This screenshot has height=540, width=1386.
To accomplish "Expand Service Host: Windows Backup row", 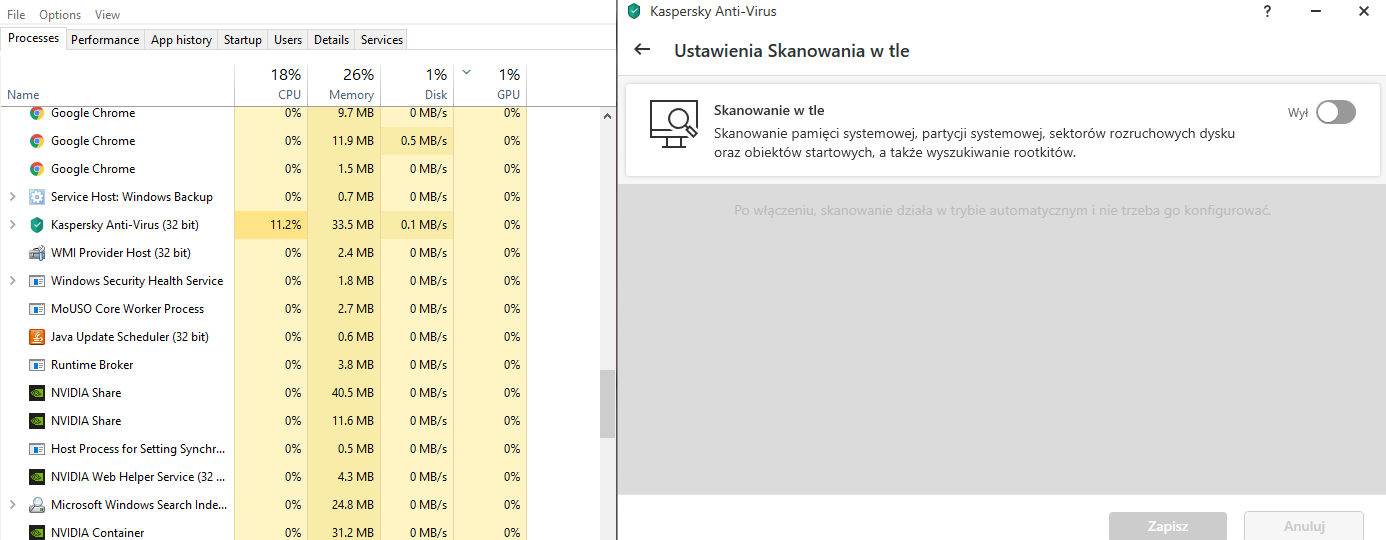I will click(x=12, y=197).
